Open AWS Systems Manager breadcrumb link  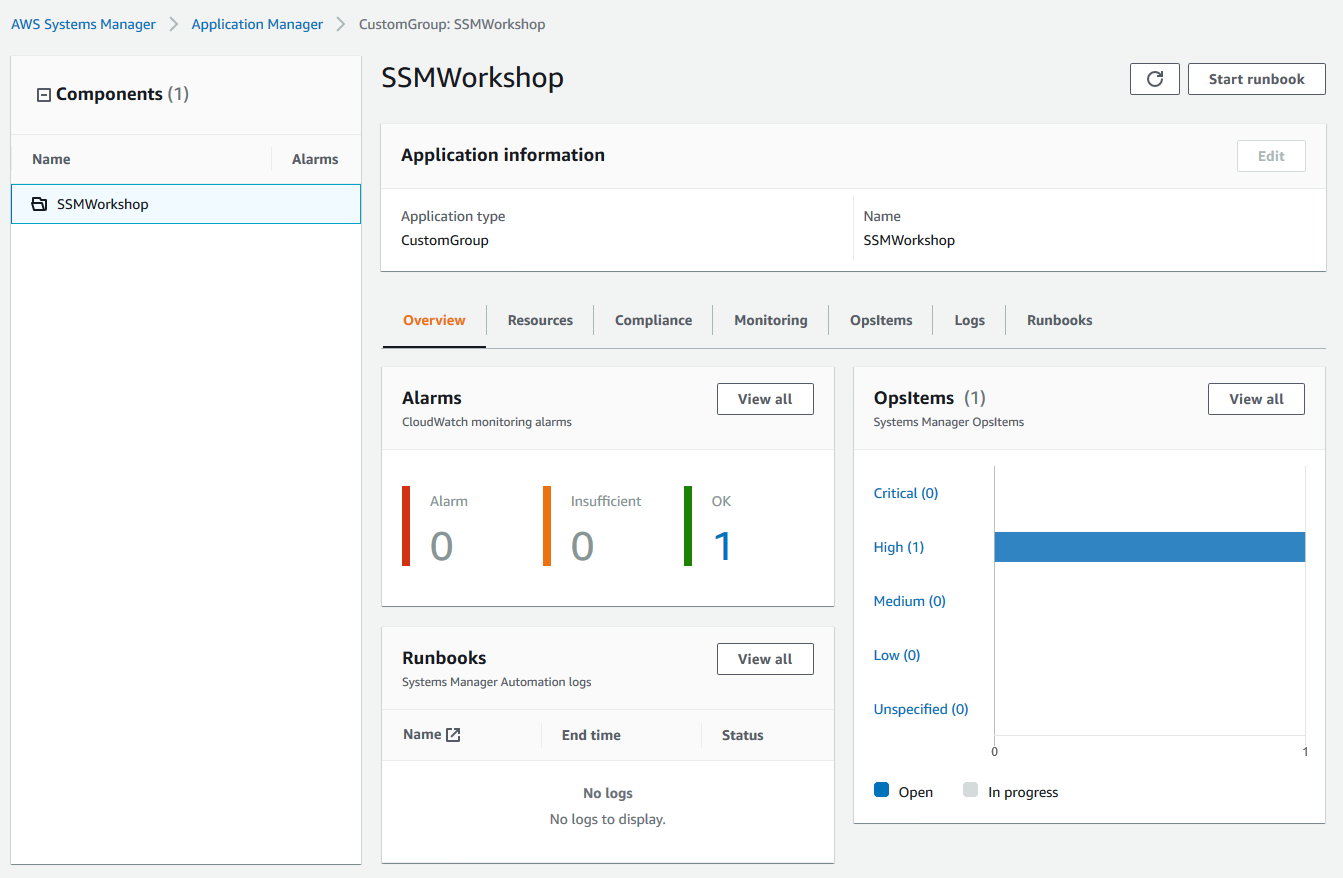pos(84,24)
